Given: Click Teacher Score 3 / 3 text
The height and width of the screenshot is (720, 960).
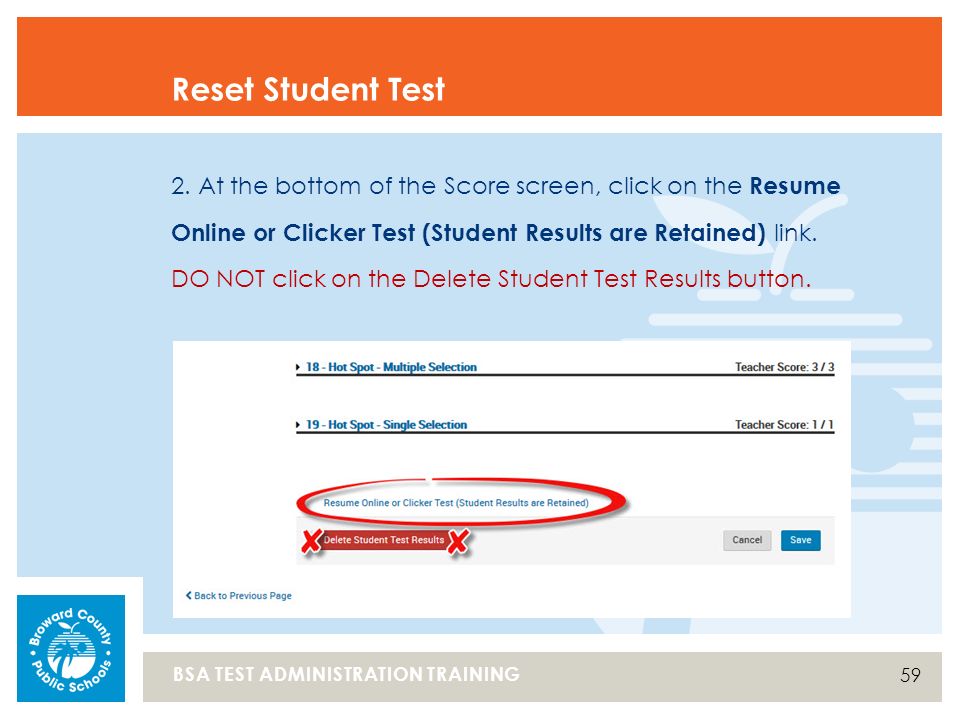Looking at the screenshot, I should pyautogui.click(x=784, y=367).
